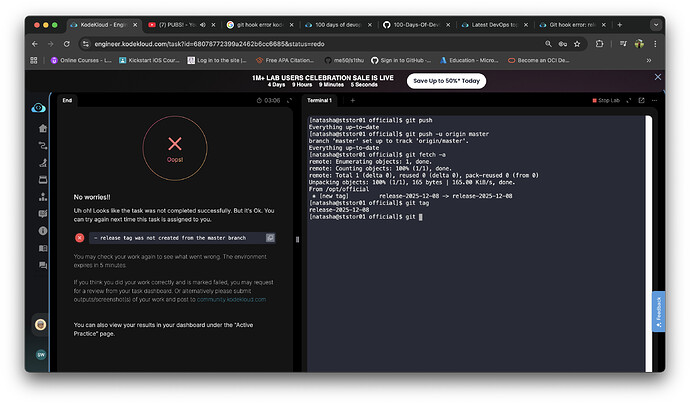Open the speech-bubble feedback icon in sidebar

coord(43,214)
